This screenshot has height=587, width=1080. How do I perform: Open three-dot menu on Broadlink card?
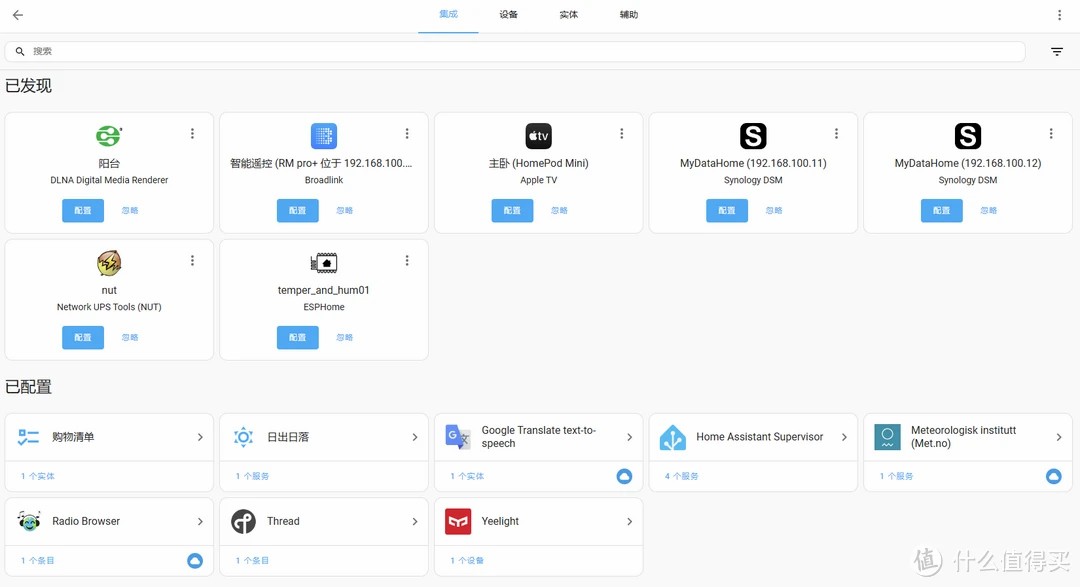tap(407, 134)
